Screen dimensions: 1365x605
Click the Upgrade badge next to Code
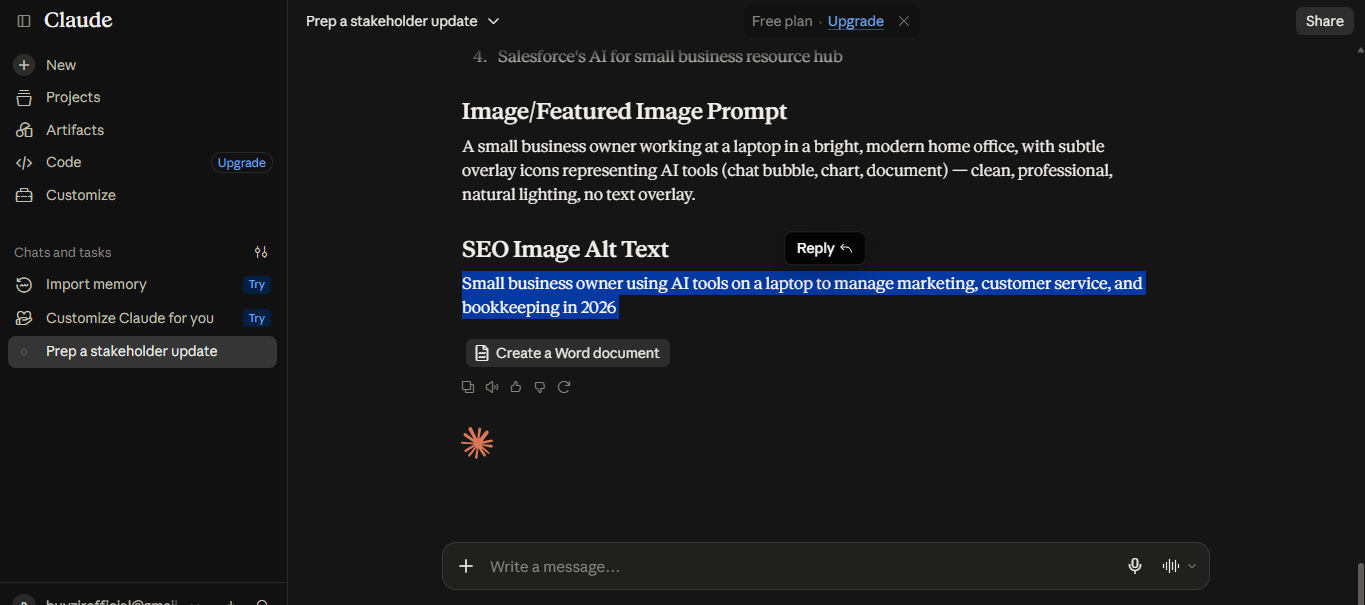242,163
